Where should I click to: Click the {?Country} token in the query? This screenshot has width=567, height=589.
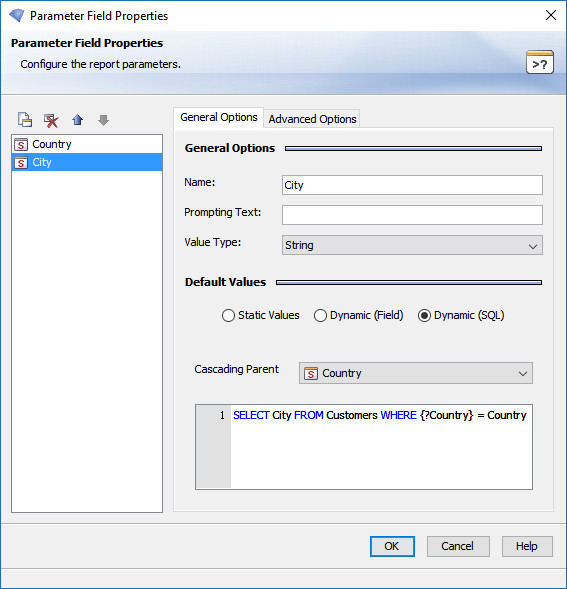pos(447,415)
